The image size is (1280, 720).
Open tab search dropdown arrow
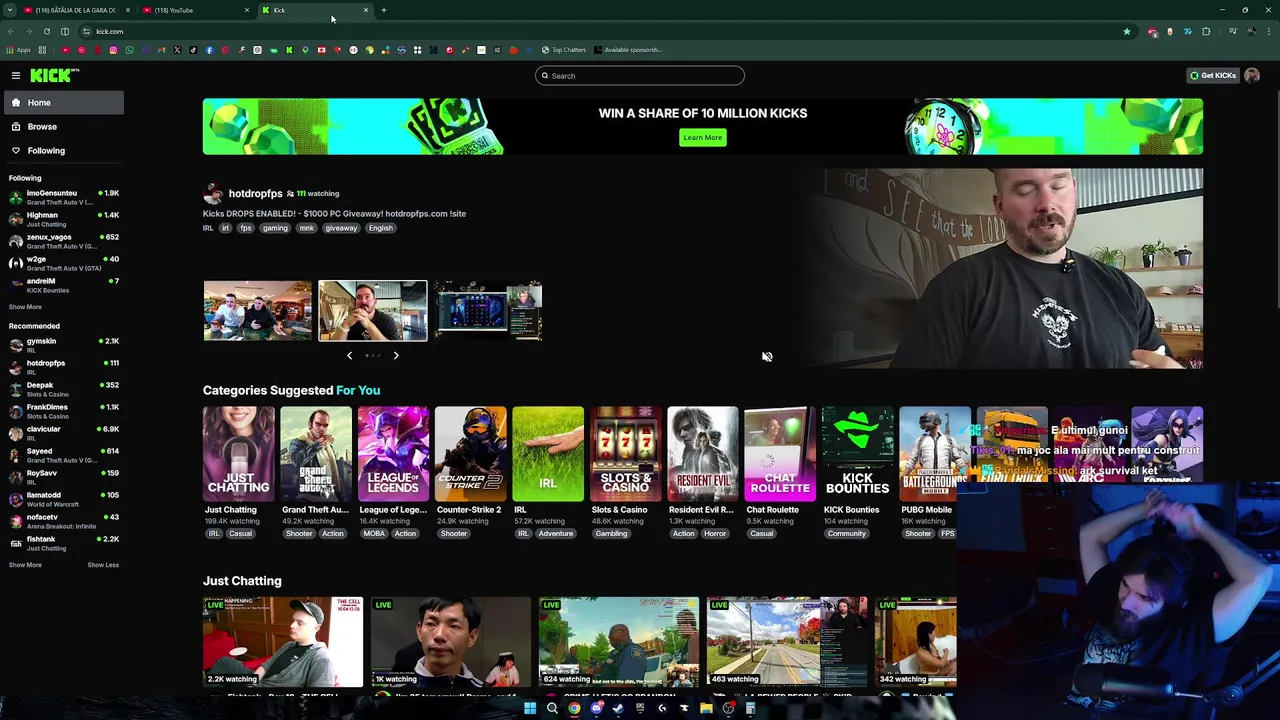[10, 10]
